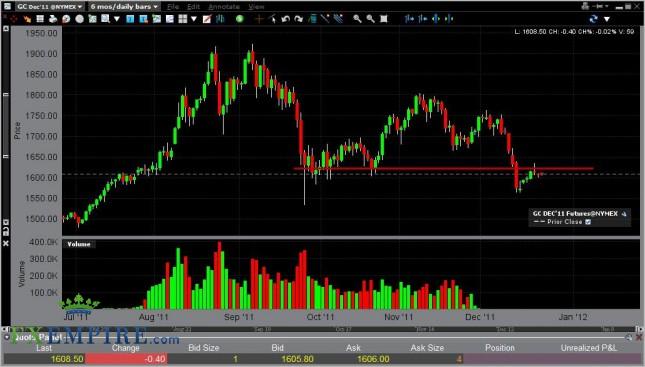Click the Last price value 1608.50

[x=67, y=359]
